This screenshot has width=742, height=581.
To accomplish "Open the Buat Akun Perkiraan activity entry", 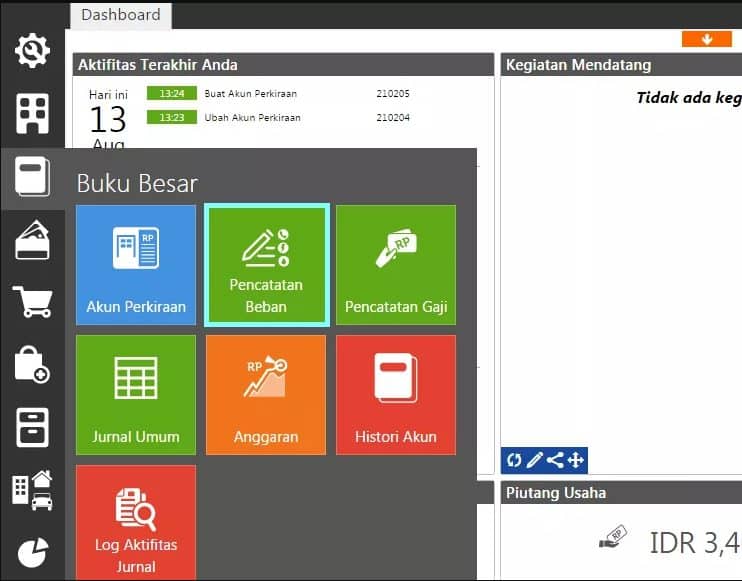I will [251, 94].
